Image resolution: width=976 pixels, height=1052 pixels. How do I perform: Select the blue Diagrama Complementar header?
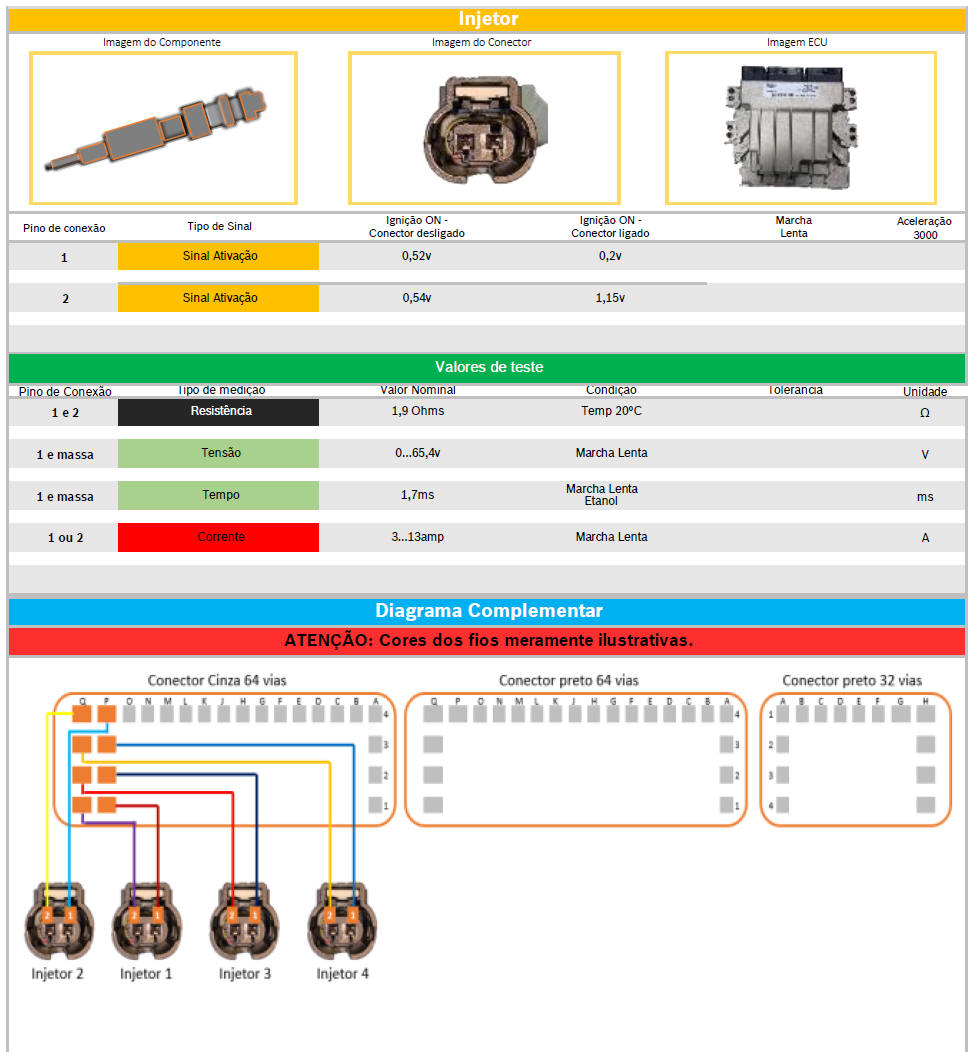pyautogui.click(x=487, y=611)
